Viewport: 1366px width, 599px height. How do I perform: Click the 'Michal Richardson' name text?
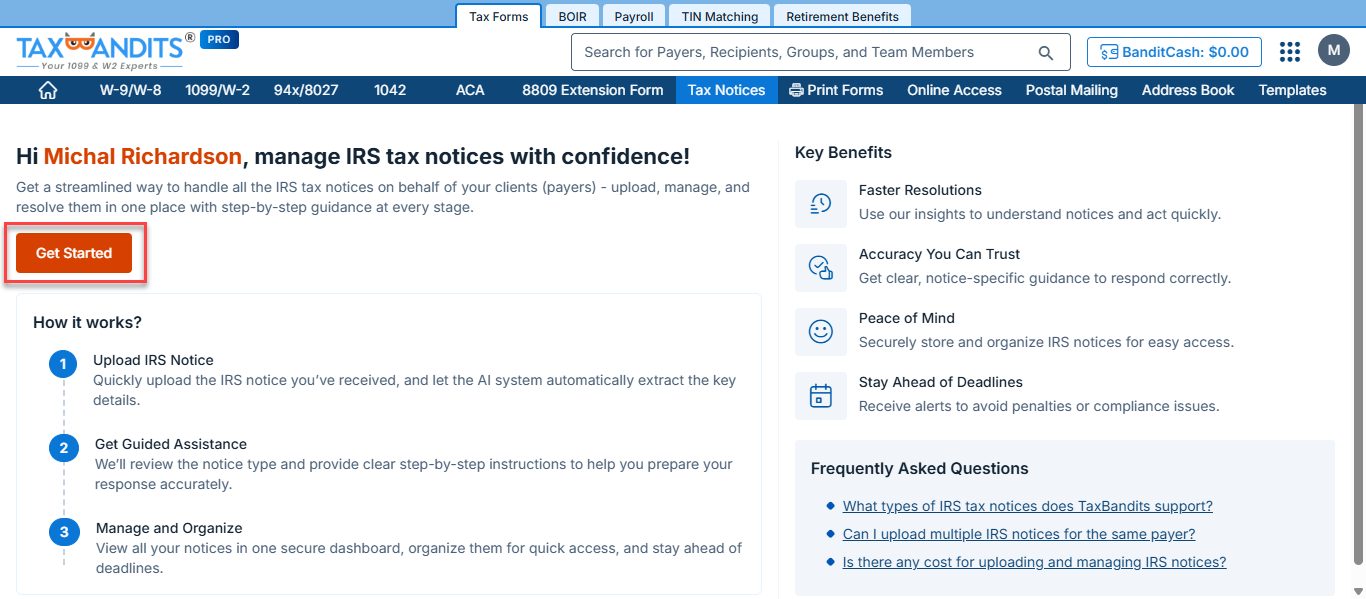(x=143, y=156)
